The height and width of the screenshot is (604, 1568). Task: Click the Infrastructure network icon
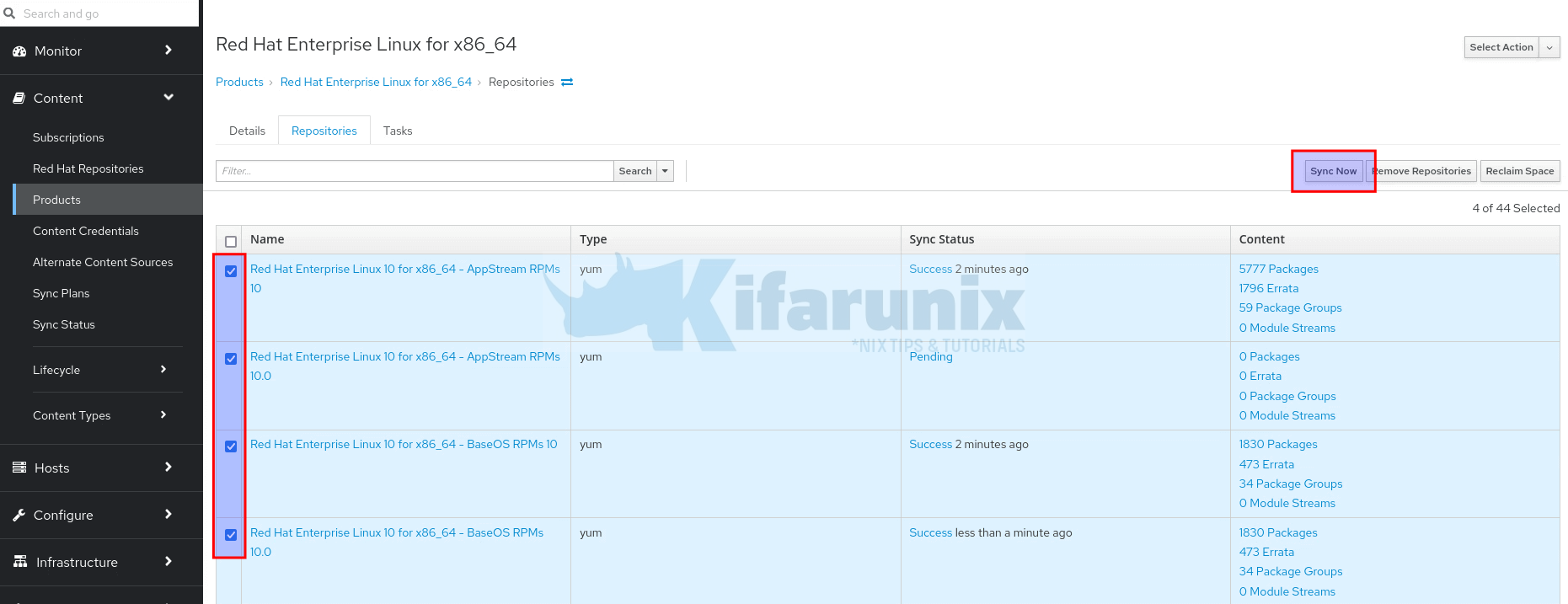tap(20, 562)
